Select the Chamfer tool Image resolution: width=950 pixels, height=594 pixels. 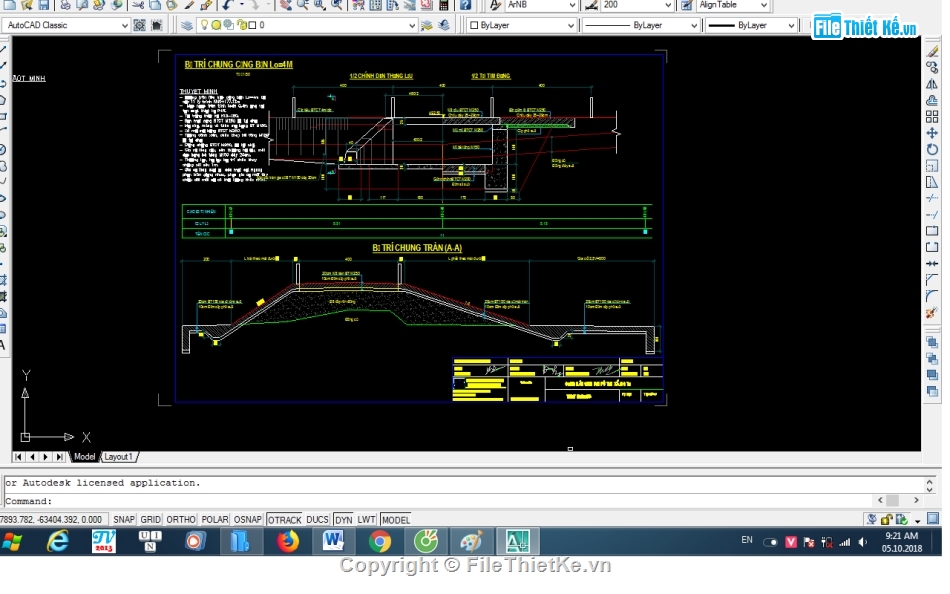[932, 280]
